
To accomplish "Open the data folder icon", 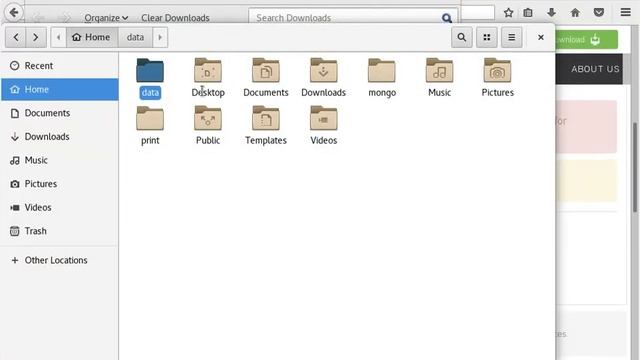I will click(150, 71).
